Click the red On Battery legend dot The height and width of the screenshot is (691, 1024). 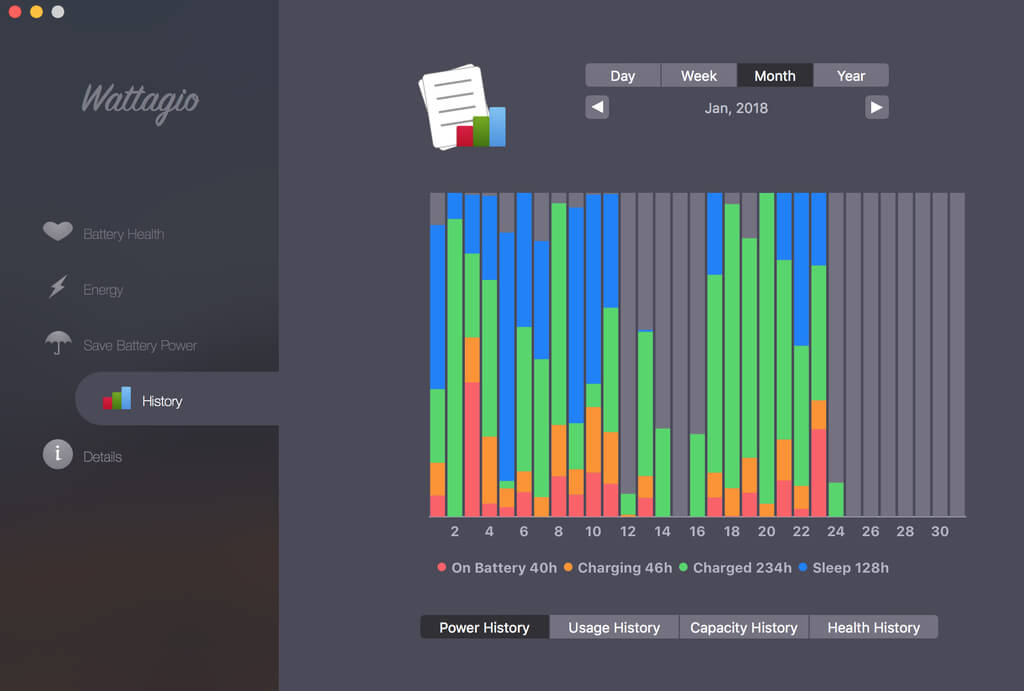click(x=442, y=568)
